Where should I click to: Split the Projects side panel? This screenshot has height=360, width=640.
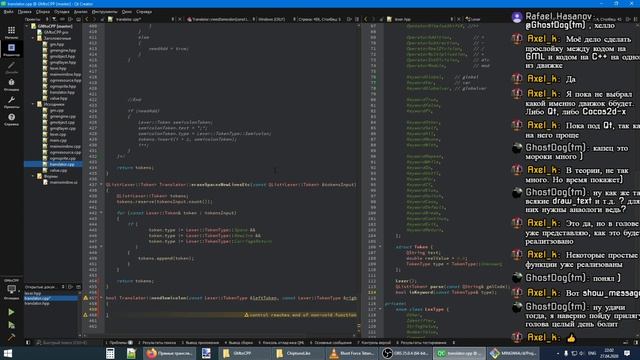tap(70, 19)
